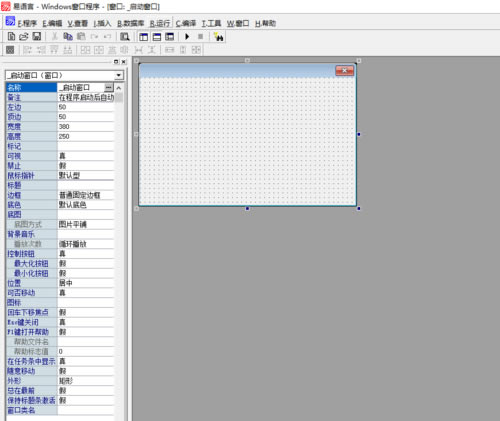
Task: Click the binoculars search icon
Action: tap(218, 37)
